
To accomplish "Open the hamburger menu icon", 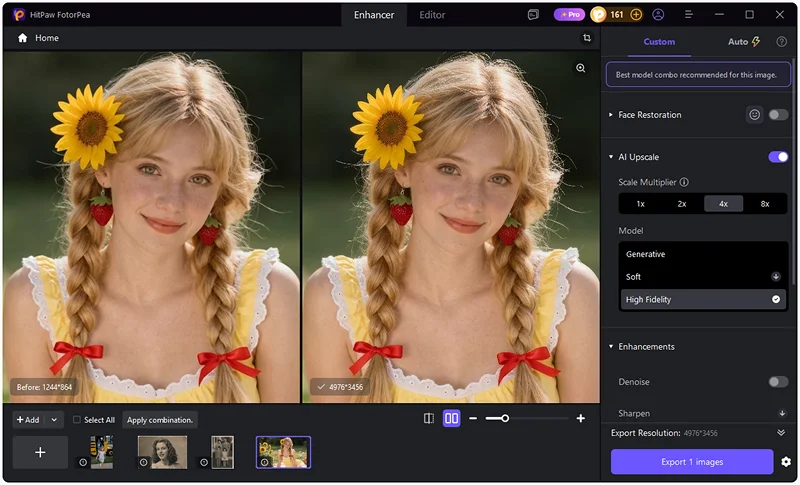I will pos(688,15).
